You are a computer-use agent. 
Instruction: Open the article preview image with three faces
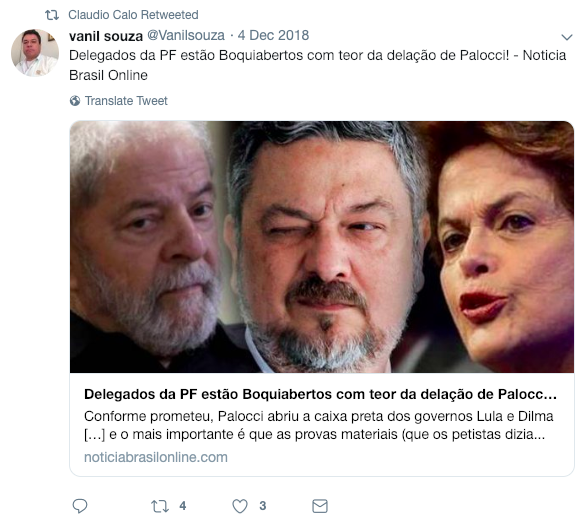(322, 247)
